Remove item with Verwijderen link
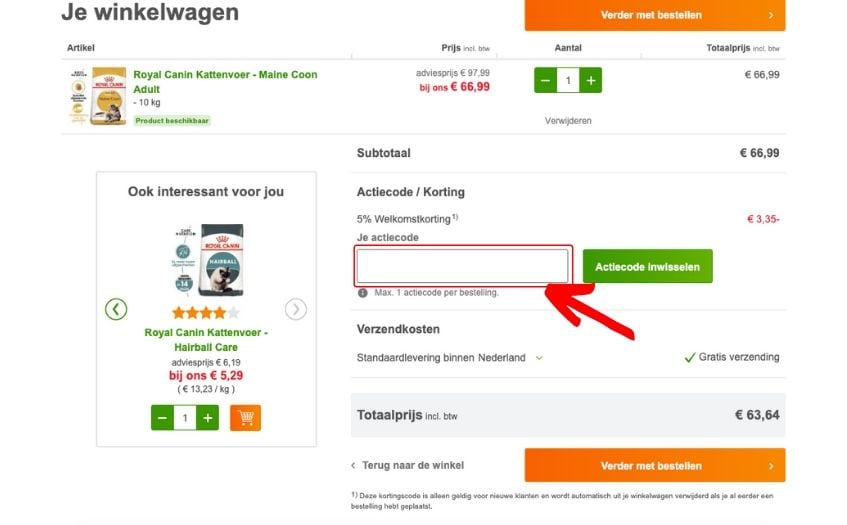 click(568, 120)
